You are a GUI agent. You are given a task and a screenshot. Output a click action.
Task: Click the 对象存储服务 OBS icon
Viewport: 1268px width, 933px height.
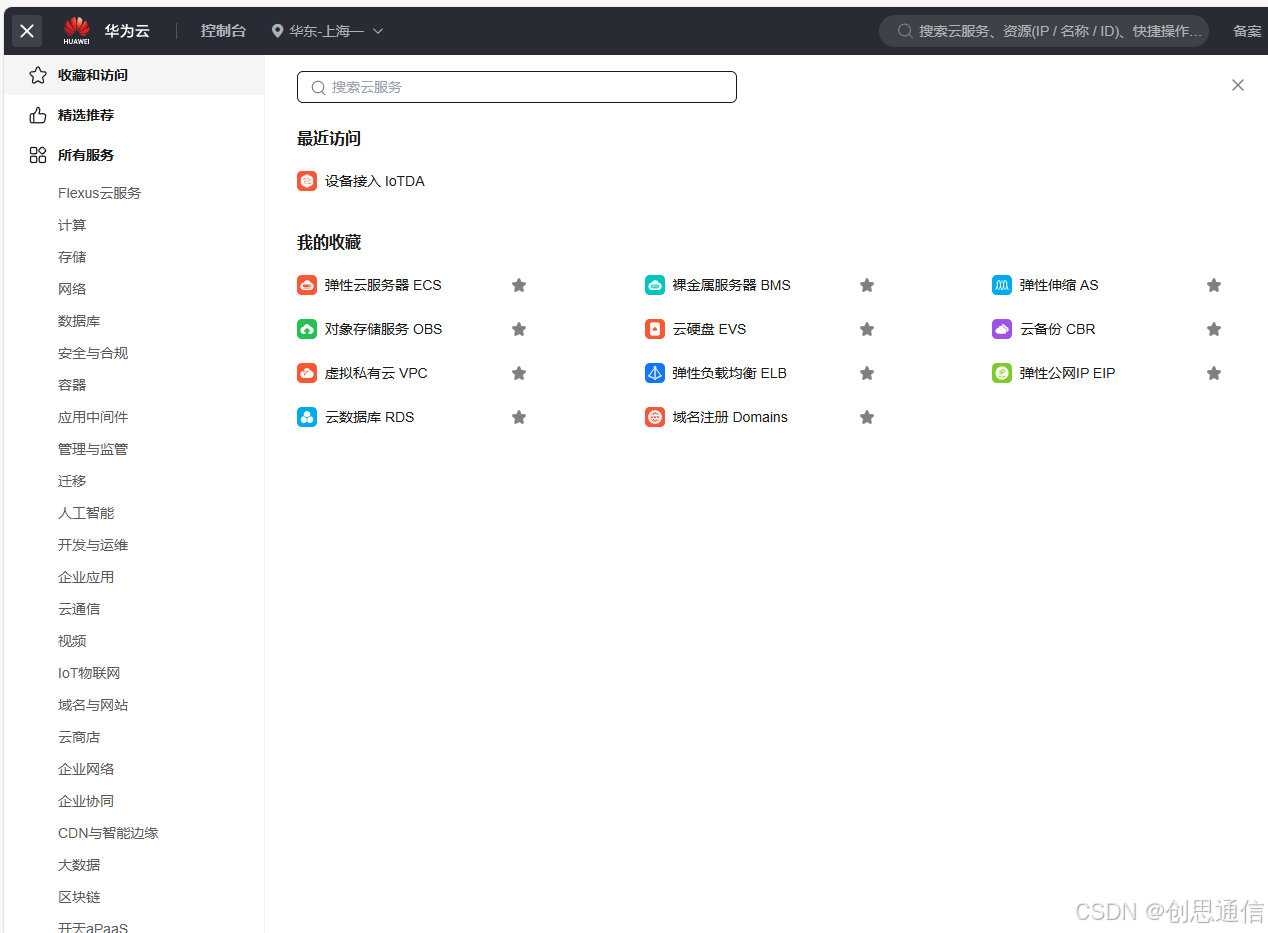coord(307,329)
